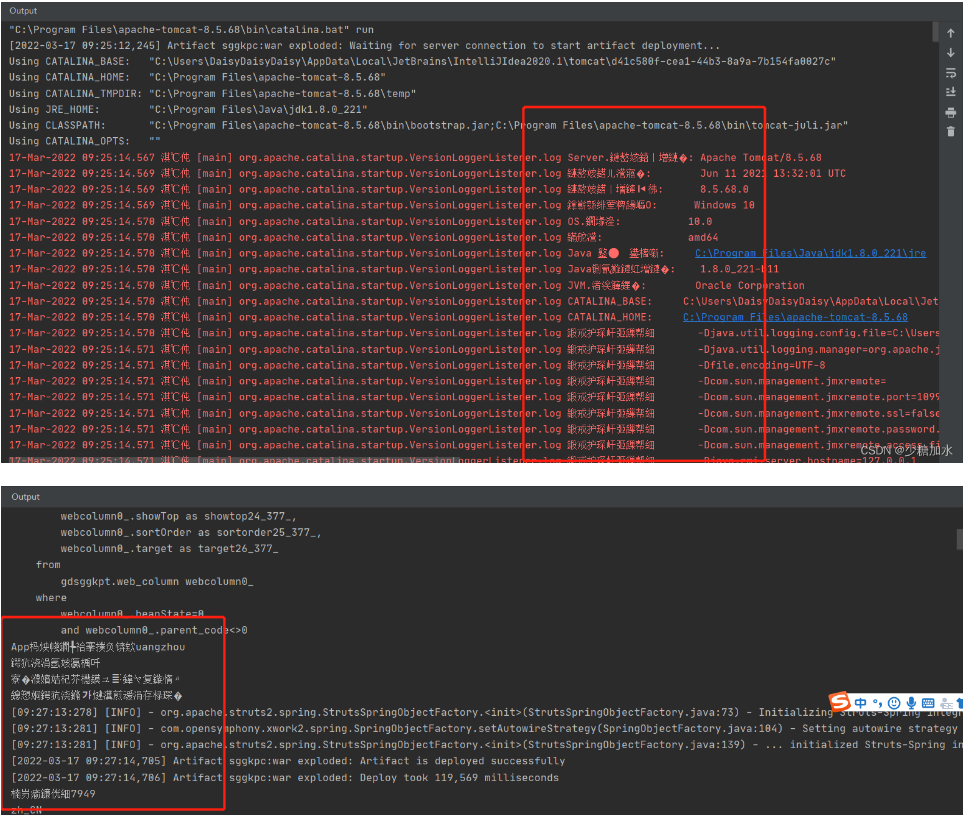964x828 pixels.
Task: Click the catalina.bat run command line
Action: [x=191, y=30]
